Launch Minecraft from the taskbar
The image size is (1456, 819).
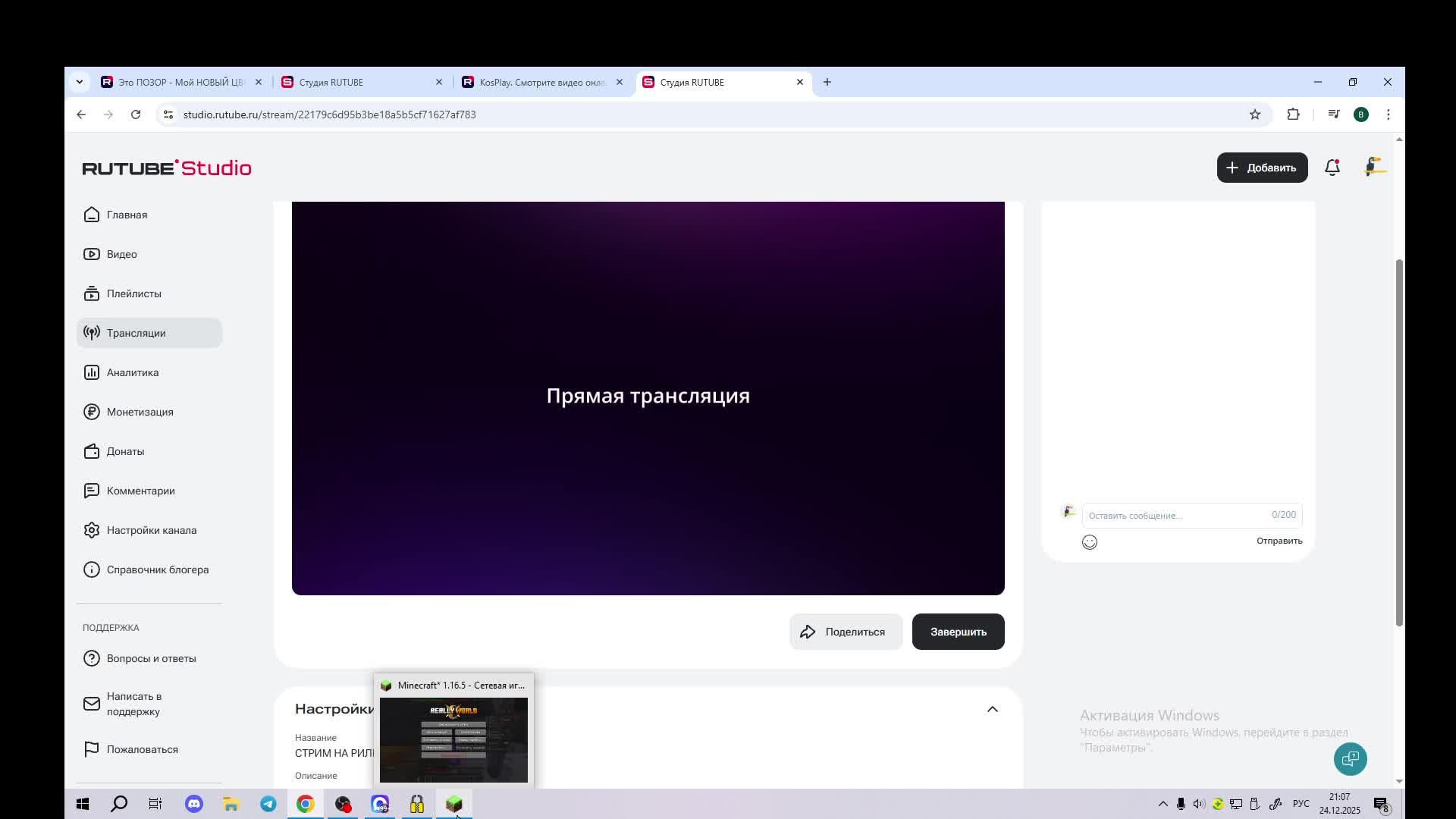[453, 804]
